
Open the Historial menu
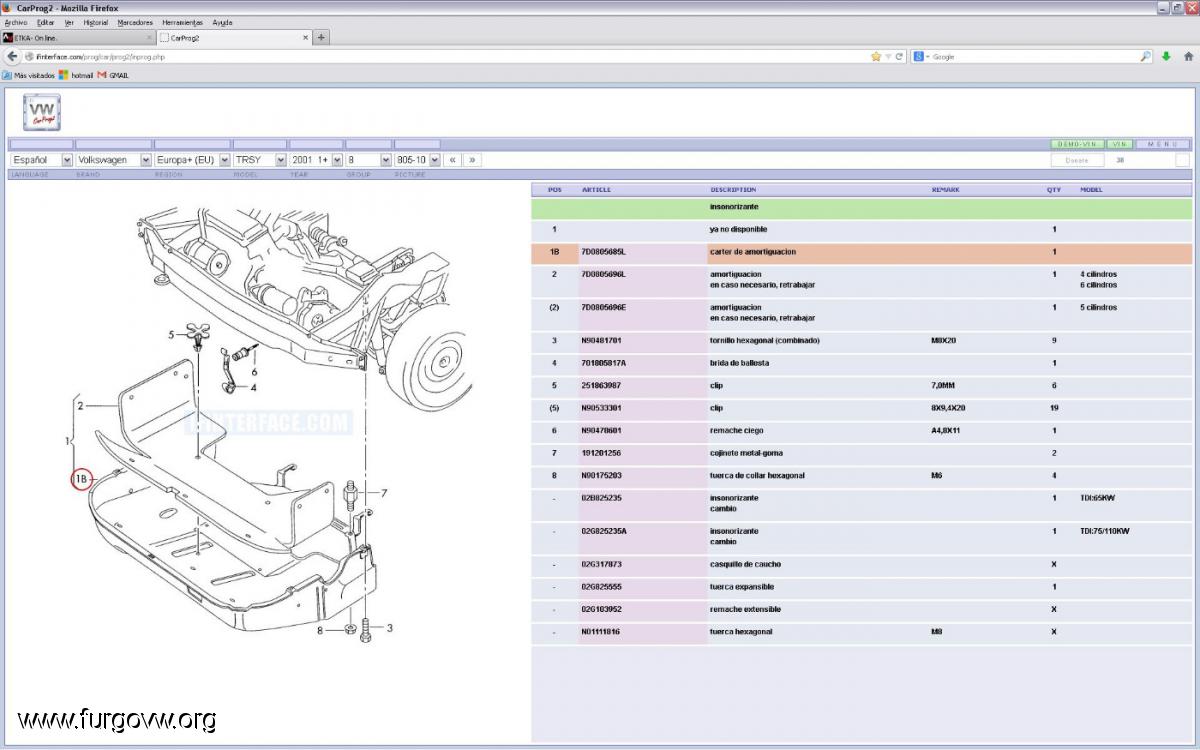(96, 22)
